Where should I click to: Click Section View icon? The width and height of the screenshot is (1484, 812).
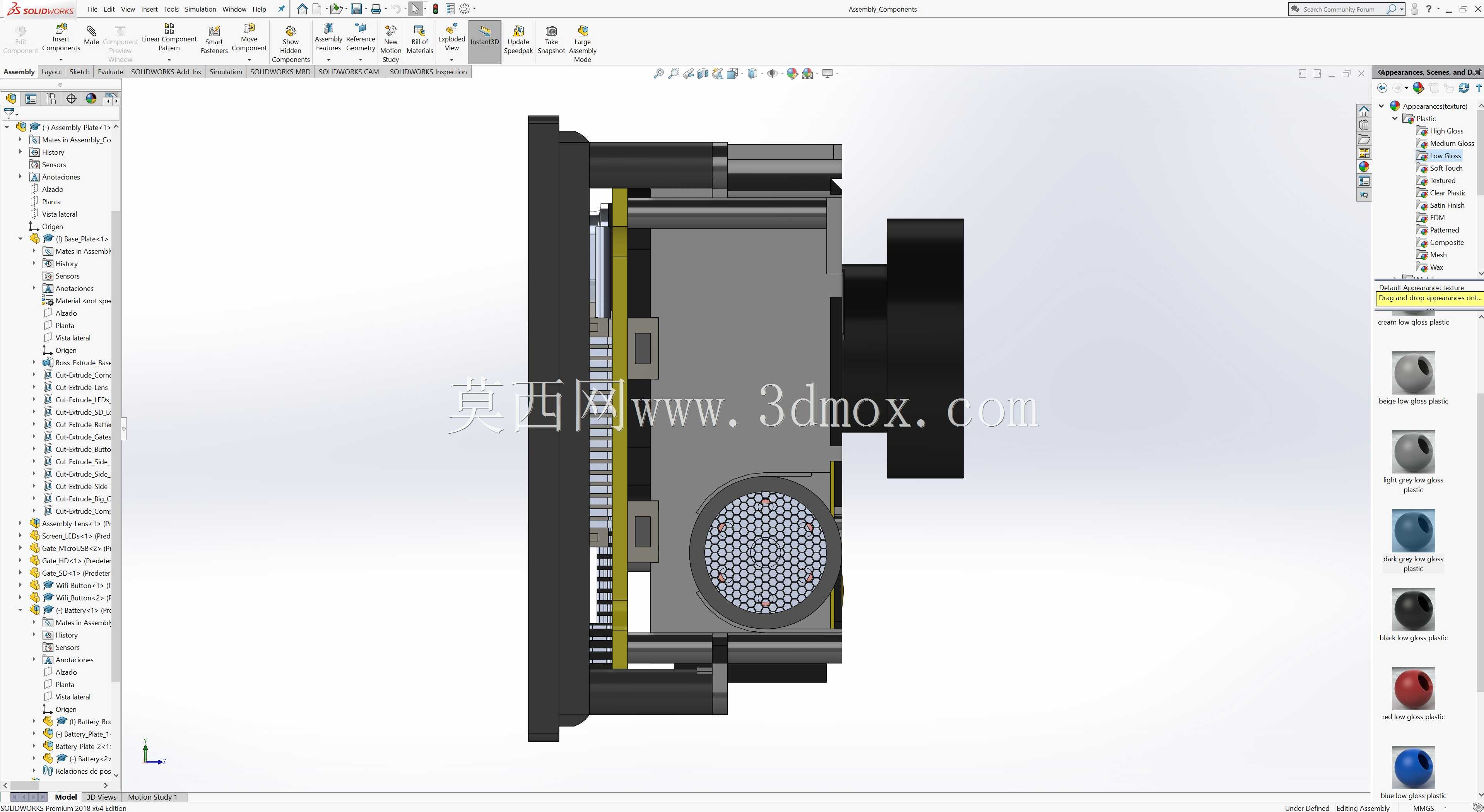click(x=702, y=73)
